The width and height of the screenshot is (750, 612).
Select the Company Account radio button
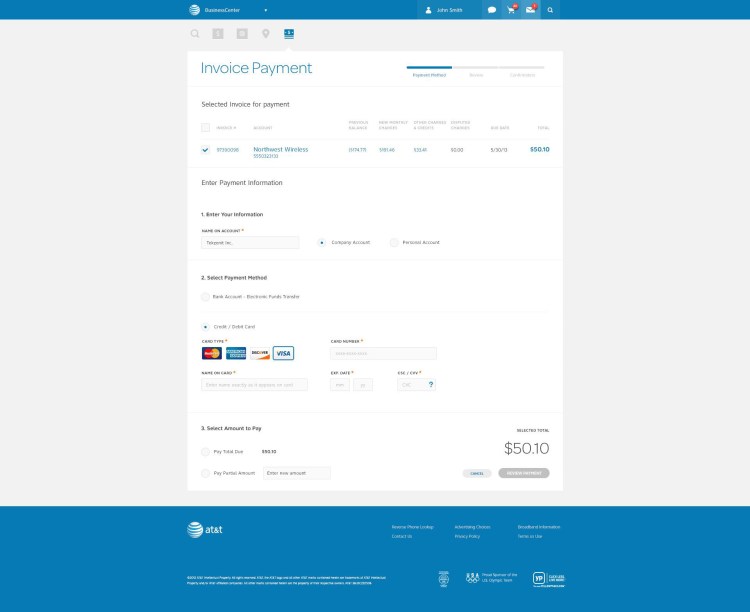coord(322,243)
